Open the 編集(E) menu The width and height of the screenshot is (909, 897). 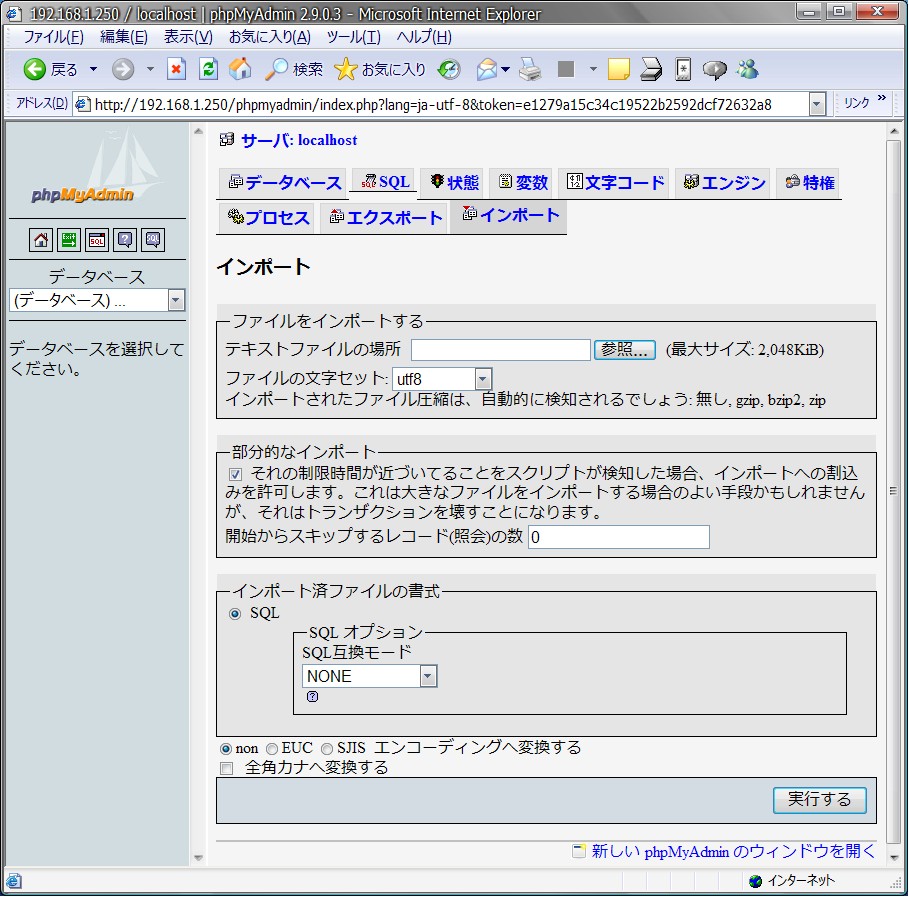[x=123, y=37]
